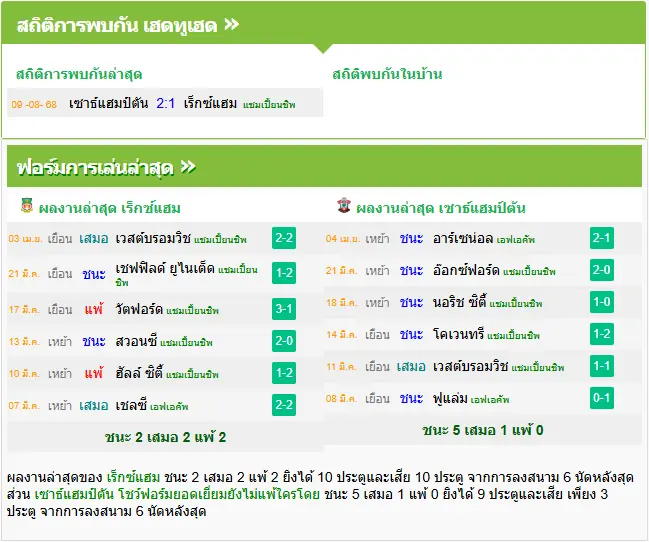This screenshot has width=649, height=542.
Task: Click the Watford 3-1 score badge
Action: [284, 309]
